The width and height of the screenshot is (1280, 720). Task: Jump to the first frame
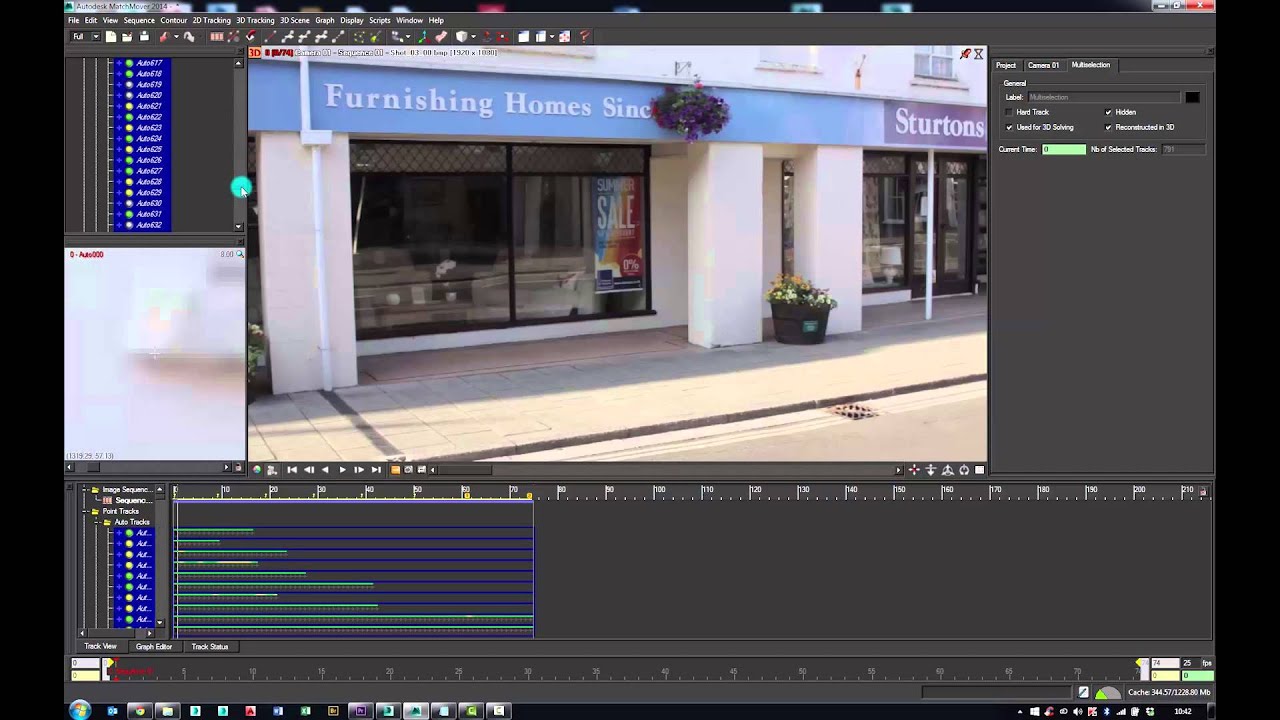click(292, 470)
